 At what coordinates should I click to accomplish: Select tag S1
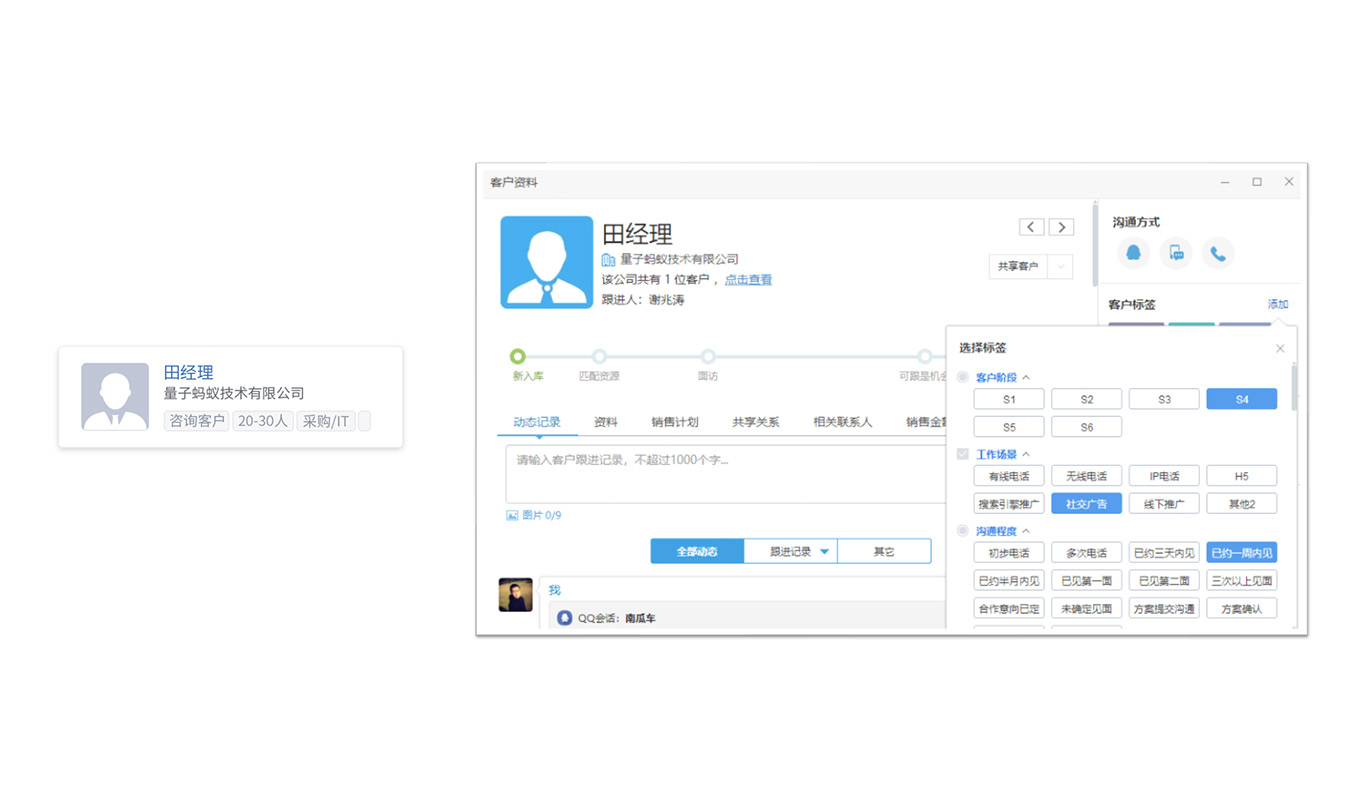coord(1009,399)
